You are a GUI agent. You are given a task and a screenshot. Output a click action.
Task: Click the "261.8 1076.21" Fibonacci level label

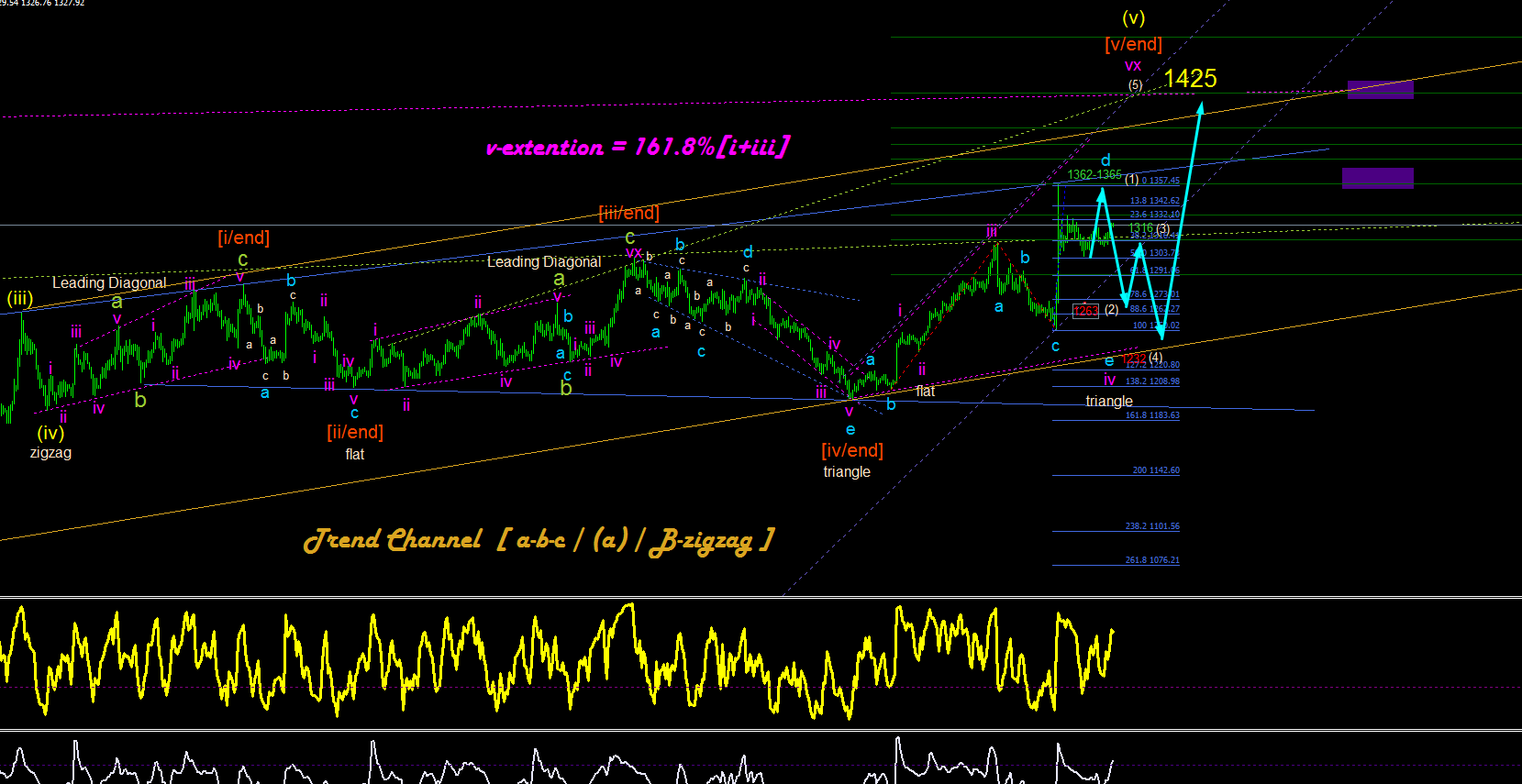(1153, 560)
